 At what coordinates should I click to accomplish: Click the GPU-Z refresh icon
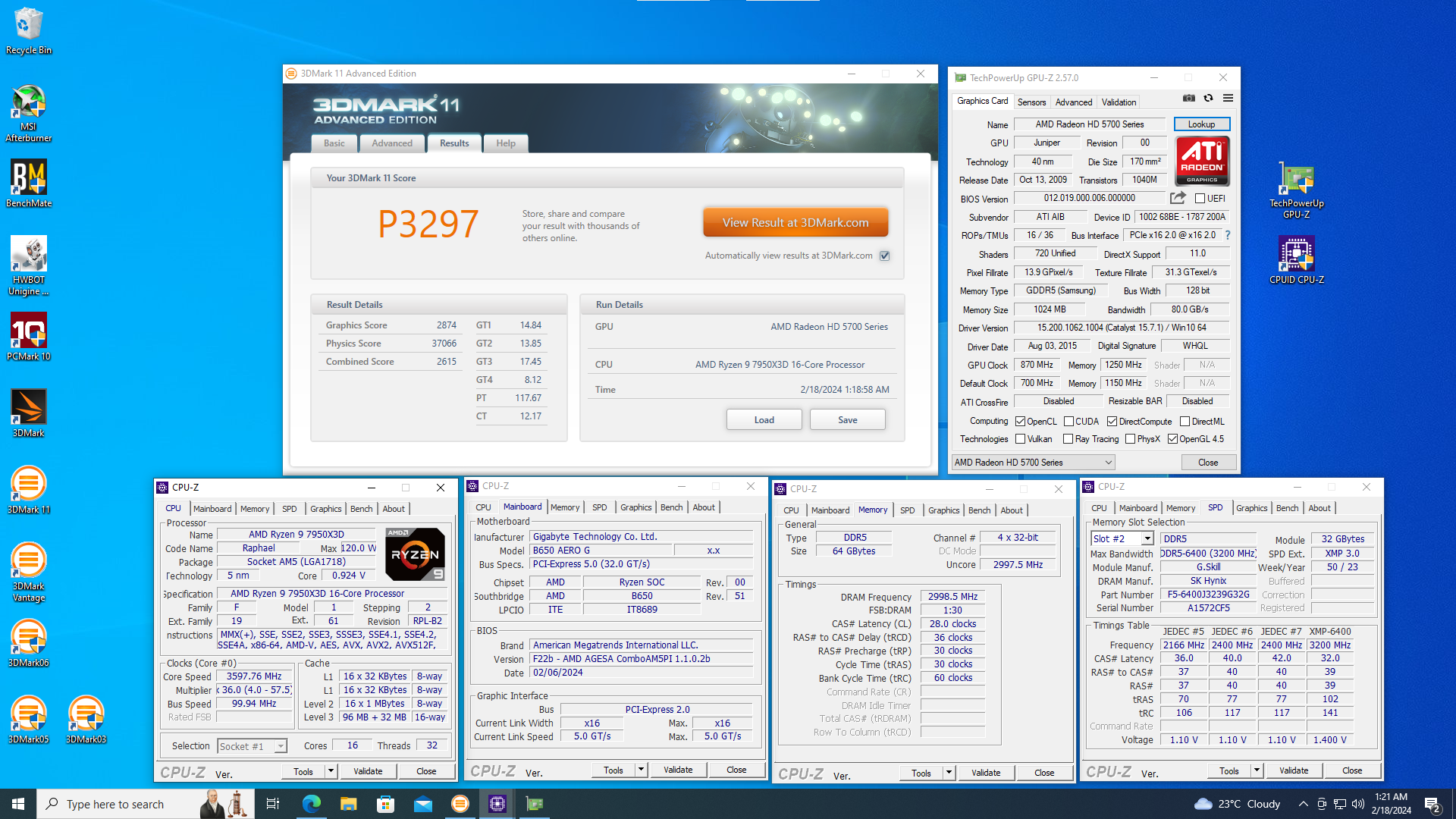pos(1209,99)
